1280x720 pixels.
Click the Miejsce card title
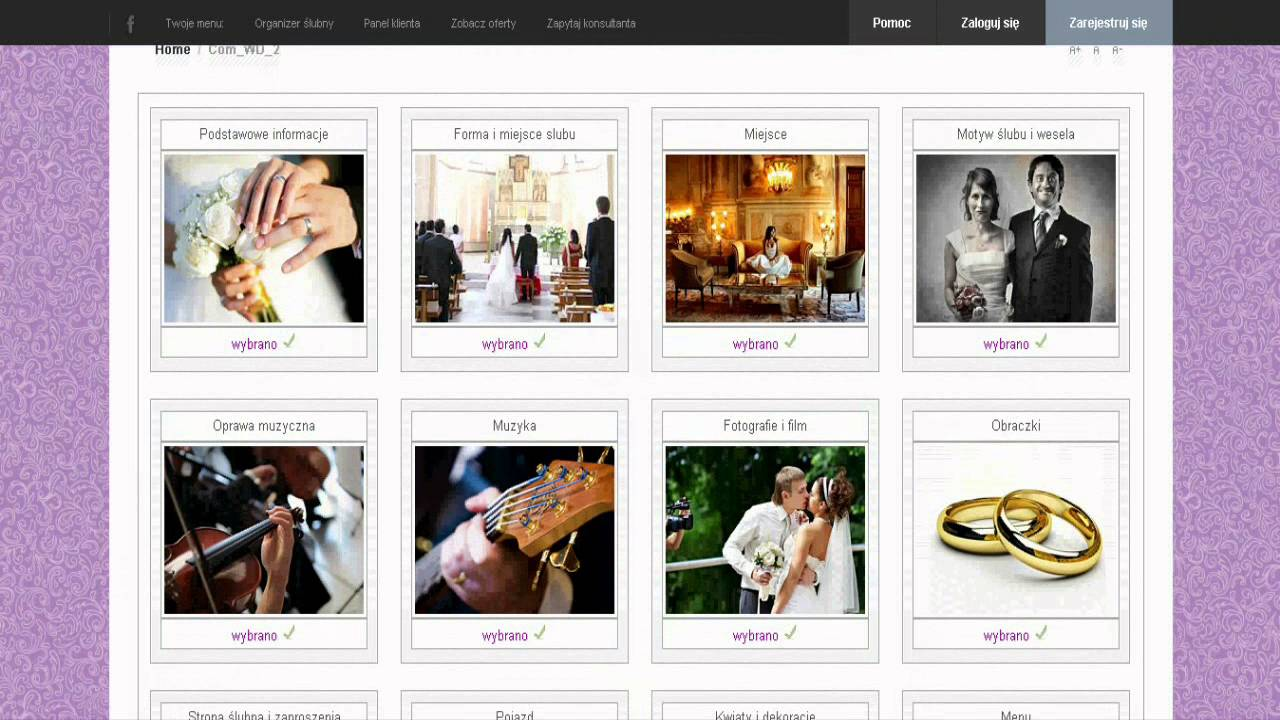click(x=765, y=134)
